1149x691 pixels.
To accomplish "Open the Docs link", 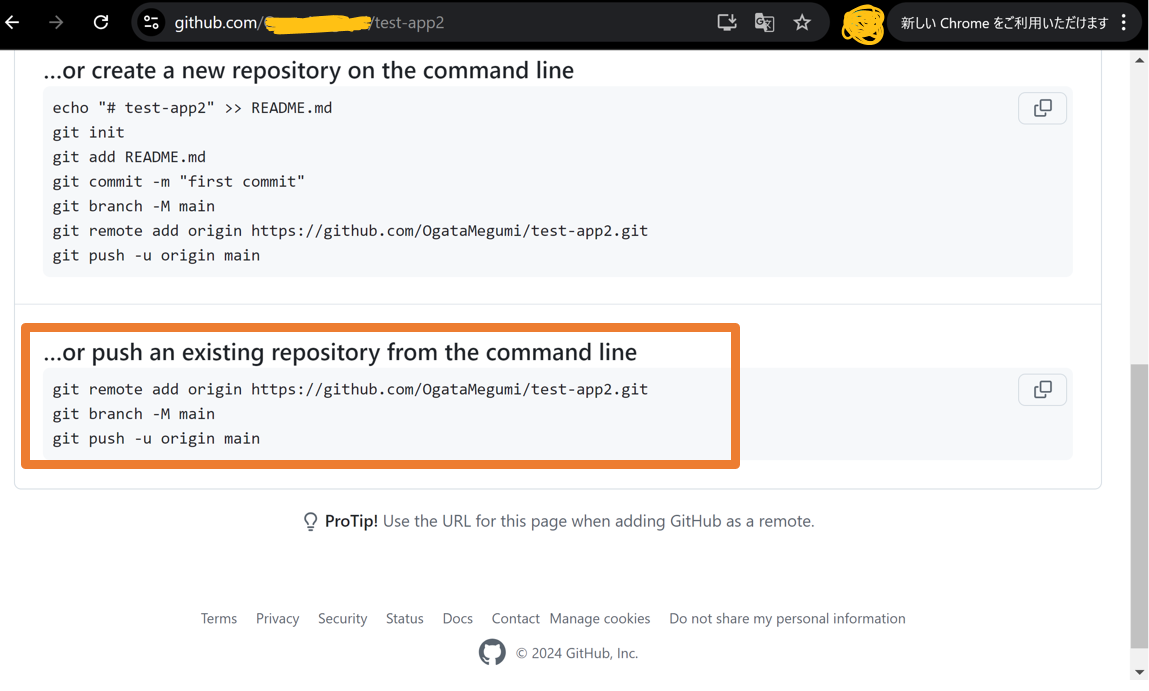I will [457, 618].
